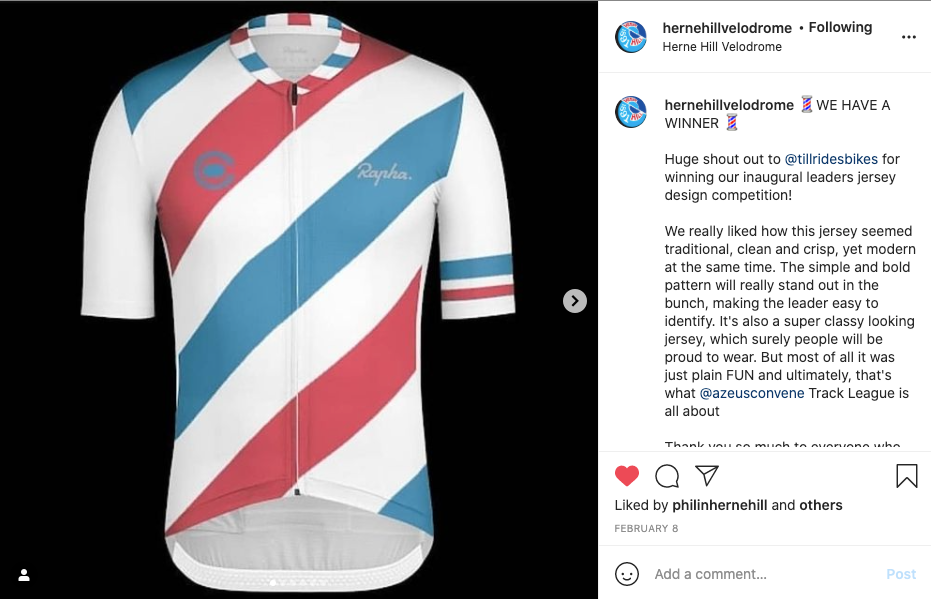Share post via paper plane icon
Screen dimensions: 931x599
(x=707, y=475)
